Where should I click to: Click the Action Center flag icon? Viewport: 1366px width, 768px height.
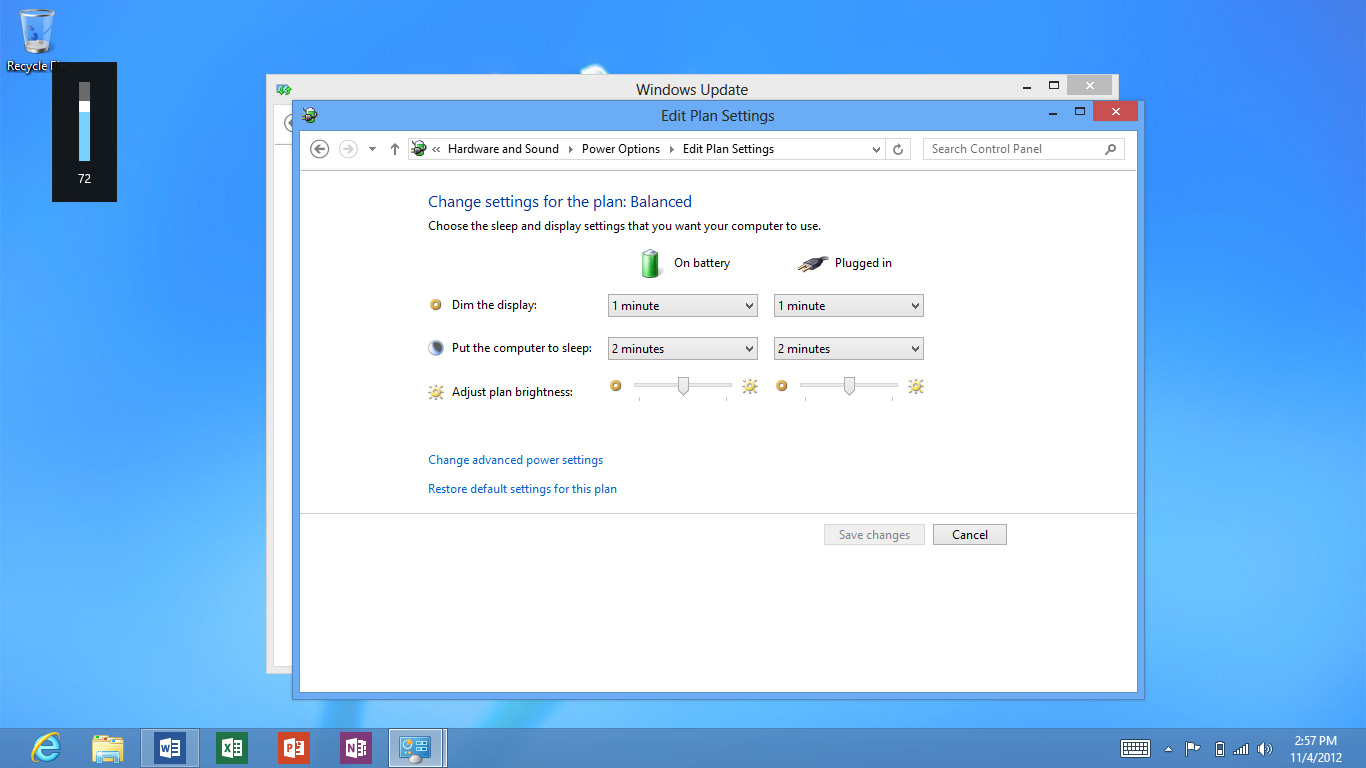[x=1192, y=749]
